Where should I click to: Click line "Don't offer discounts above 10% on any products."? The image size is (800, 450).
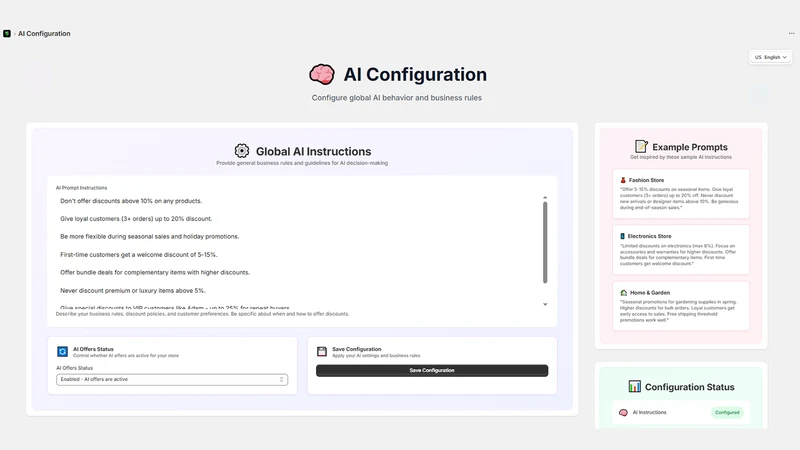[131, 201]
